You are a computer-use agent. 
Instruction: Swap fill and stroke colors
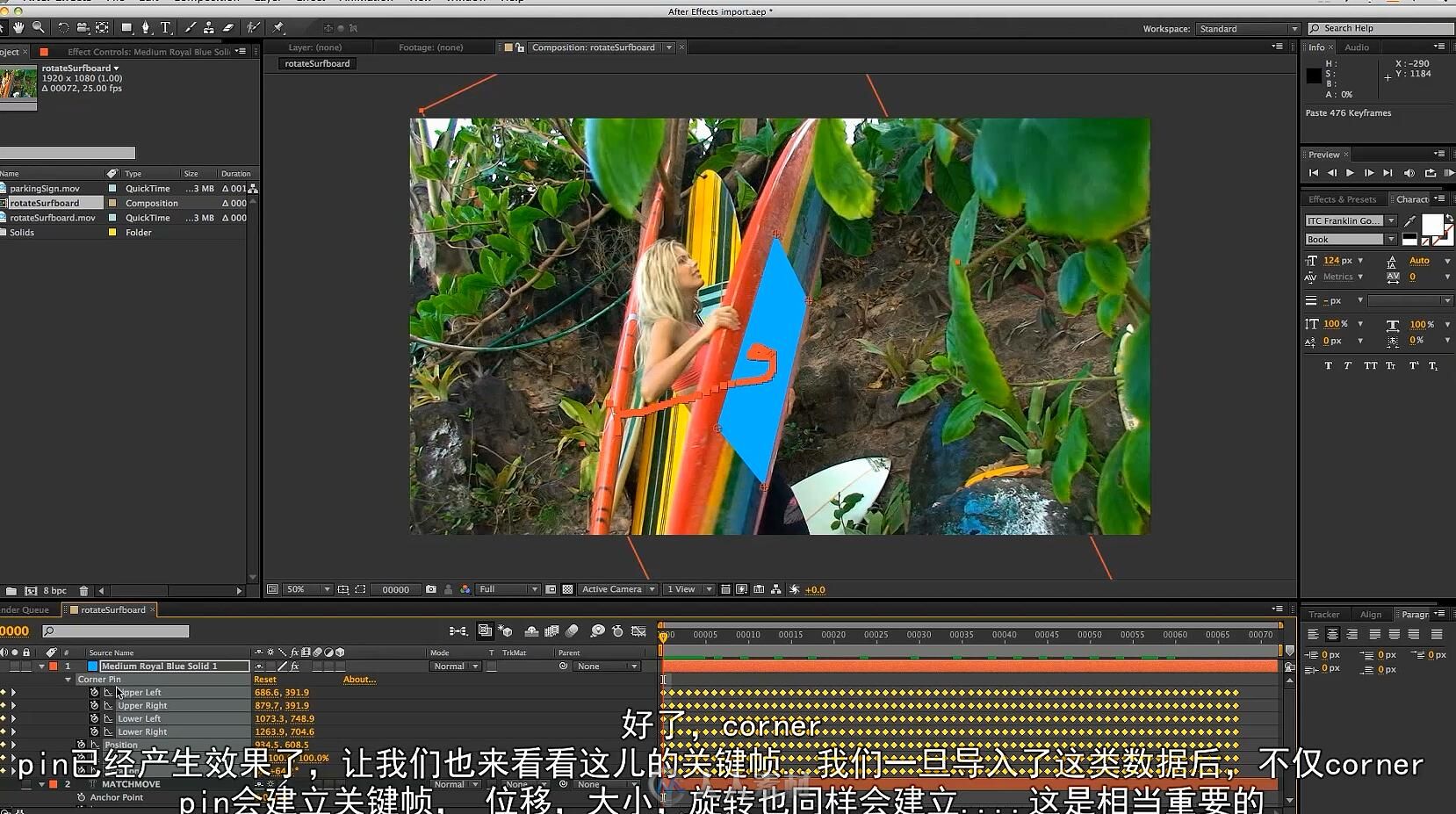point(1449,218)
